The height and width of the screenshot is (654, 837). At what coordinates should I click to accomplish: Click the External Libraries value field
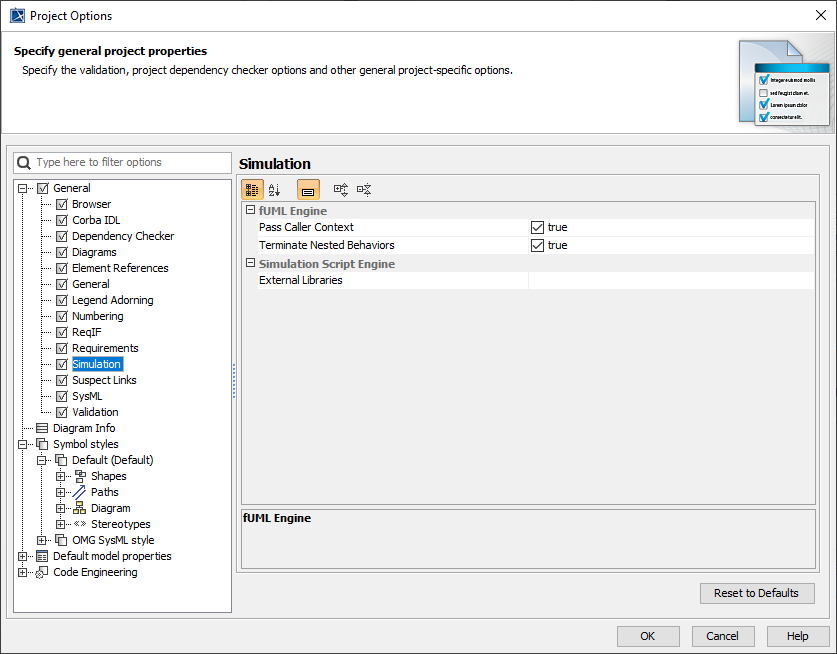coord(670,281)
